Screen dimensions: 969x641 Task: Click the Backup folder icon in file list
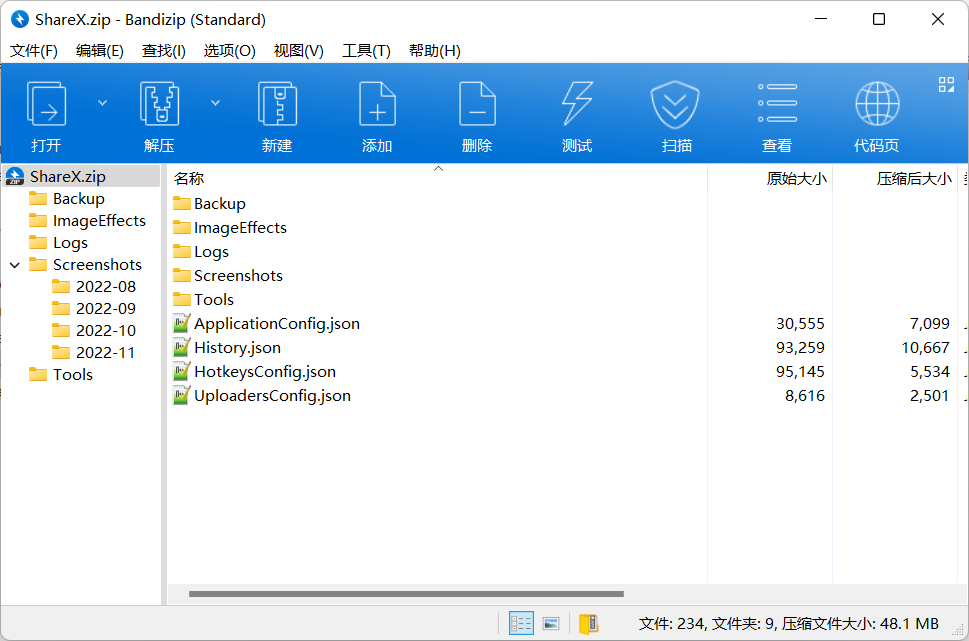(182, 203)
